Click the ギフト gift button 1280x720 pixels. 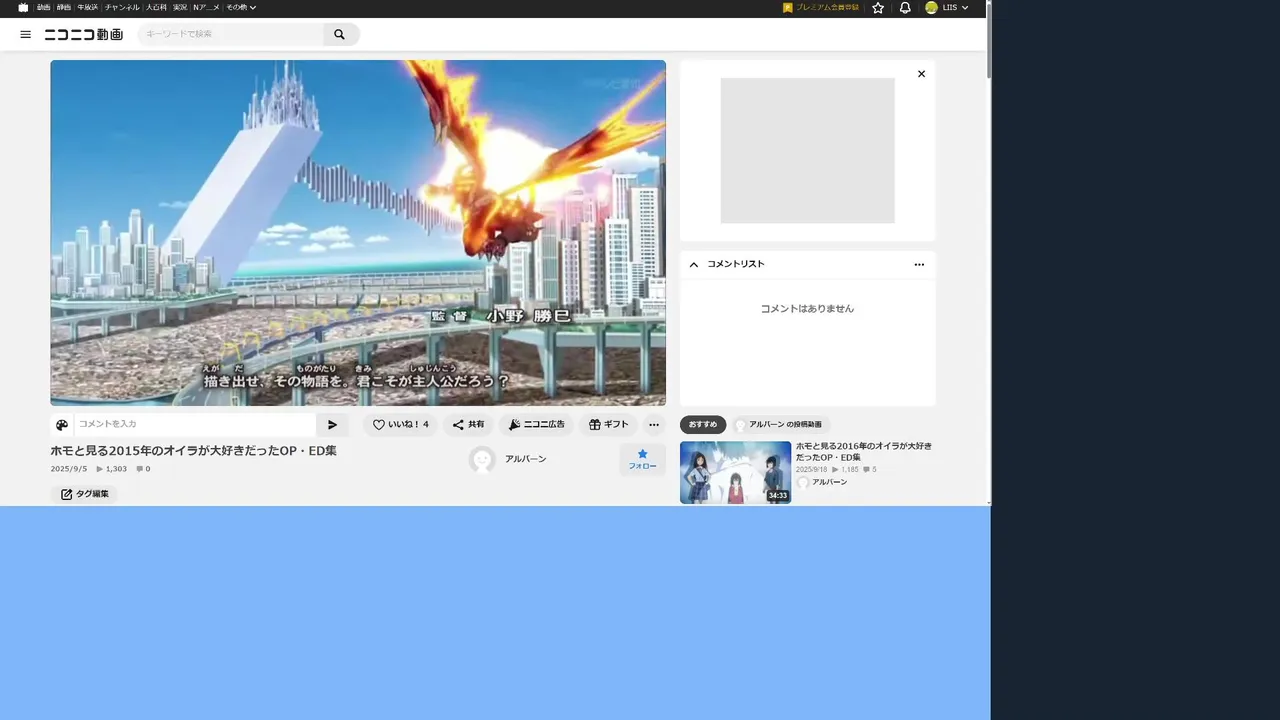(608, 425)
